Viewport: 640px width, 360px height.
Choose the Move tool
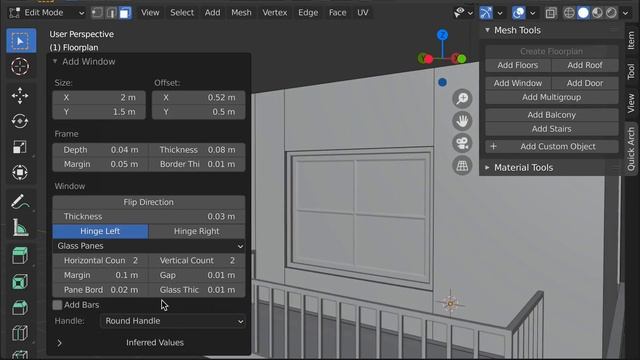20,96
